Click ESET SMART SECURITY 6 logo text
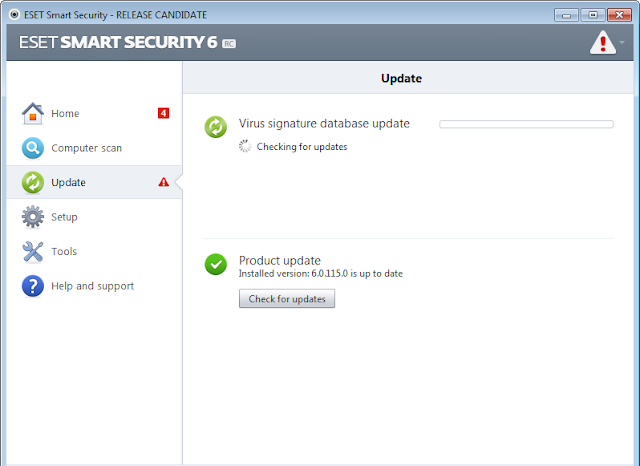The height and width of the screenshot is (466, 640). tap(118, 42)
